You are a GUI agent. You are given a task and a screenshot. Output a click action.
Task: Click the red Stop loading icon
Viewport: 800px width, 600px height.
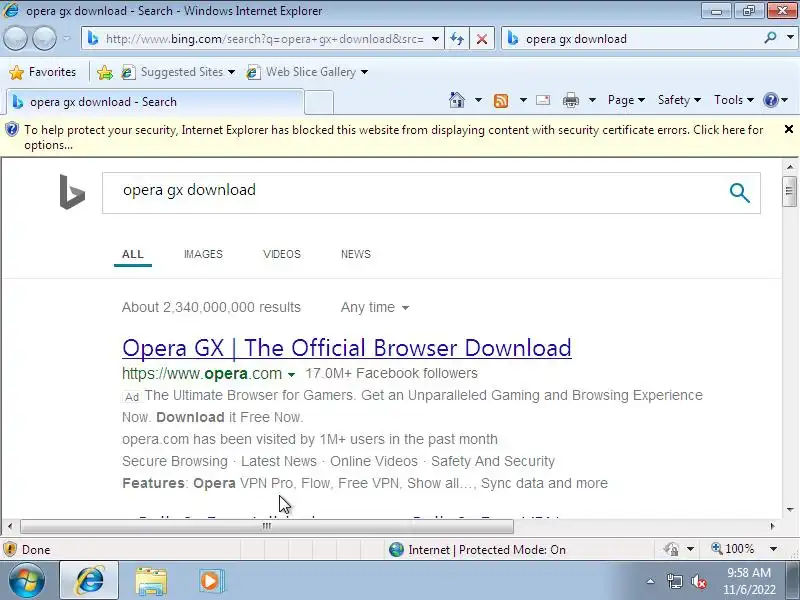(481, 39)
